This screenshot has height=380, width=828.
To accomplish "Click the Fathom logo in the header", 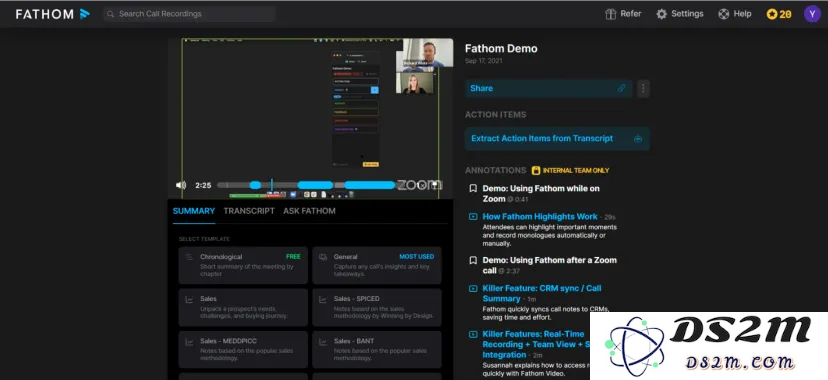I will [53, 14].
